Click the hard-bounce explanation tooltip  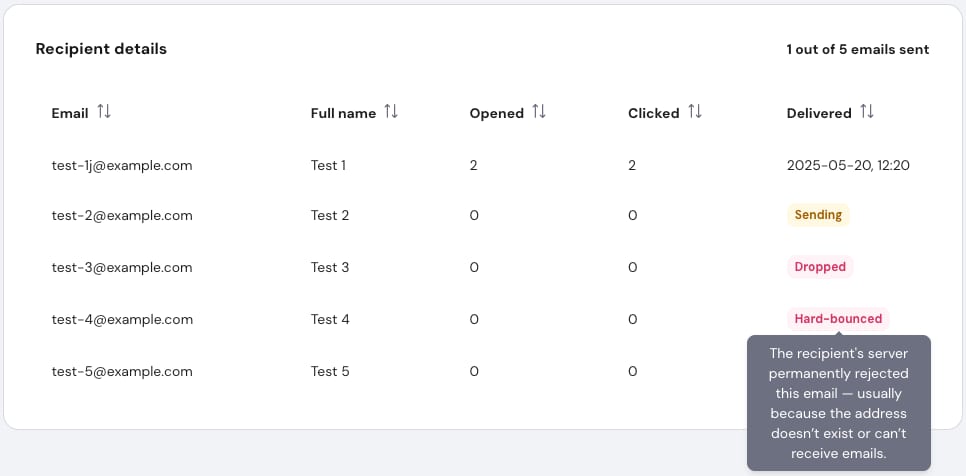839,403
